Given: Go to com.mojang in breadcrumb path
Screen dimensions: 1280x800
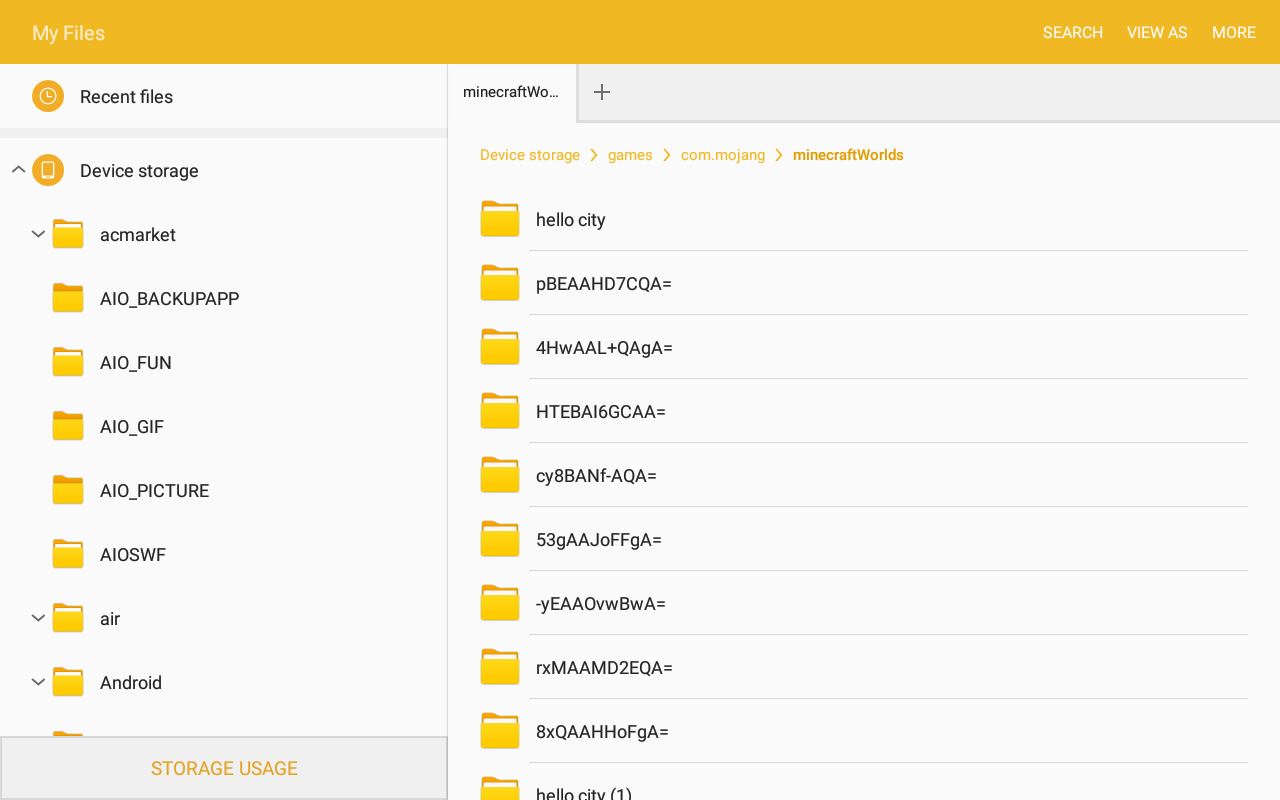Looking at the screenshot, I should [723, 155].
